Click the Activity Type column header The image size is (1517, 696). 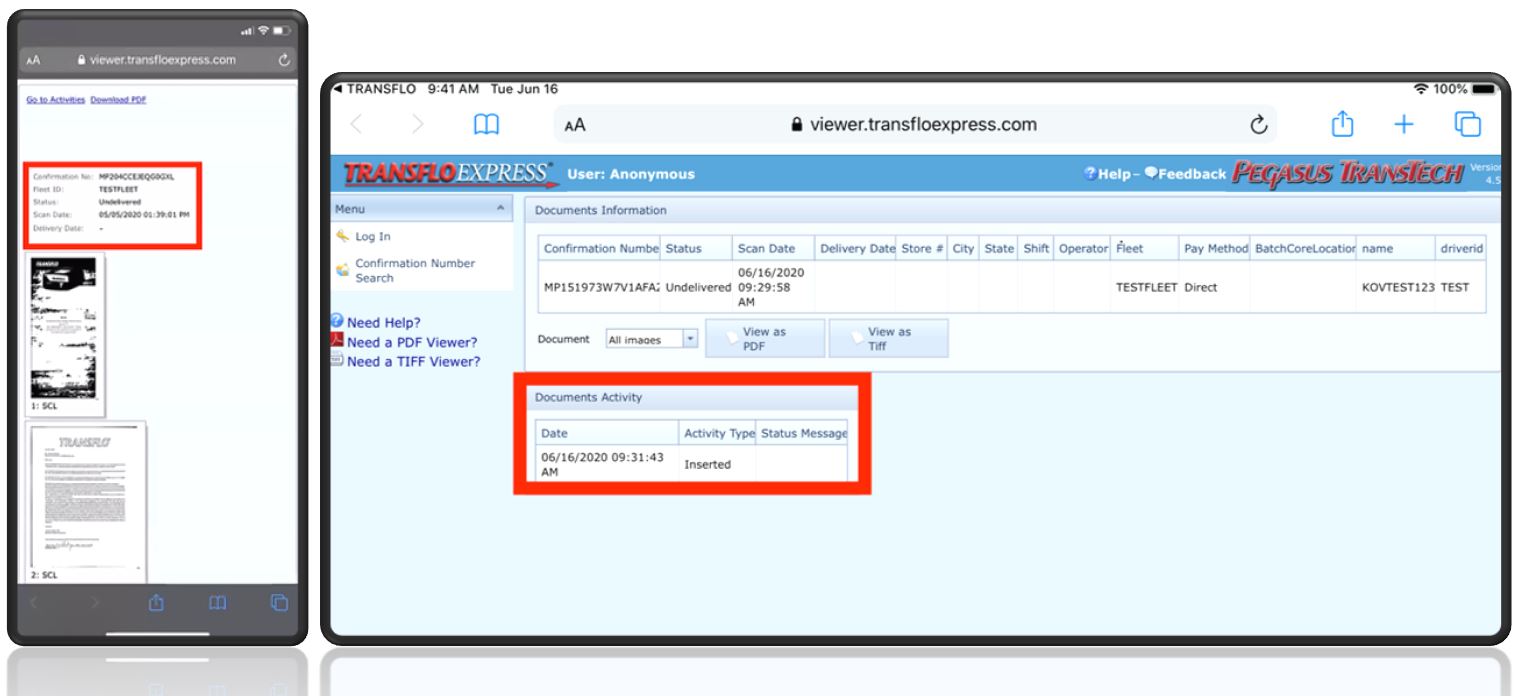(717, 434)
